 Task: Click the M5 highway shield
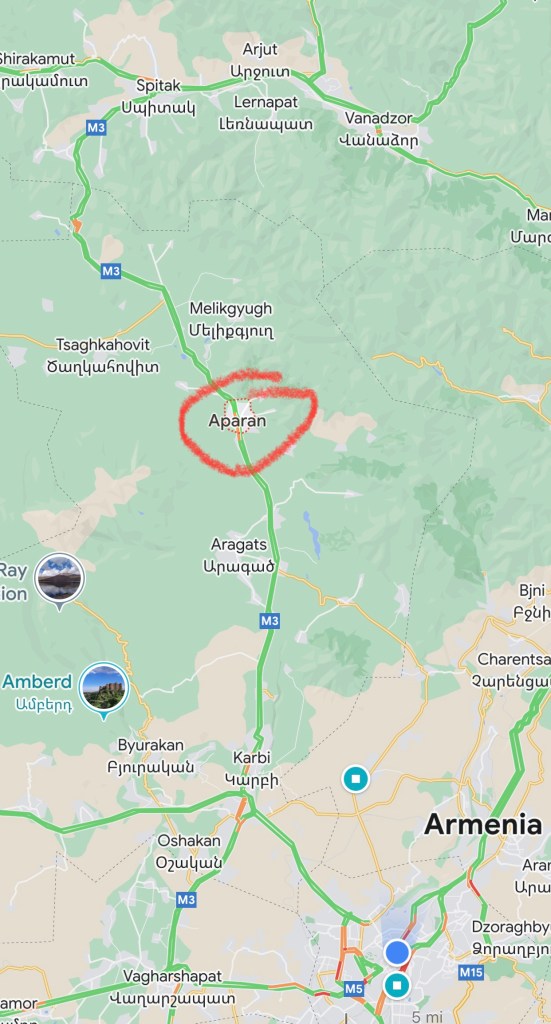coord(353,989)
